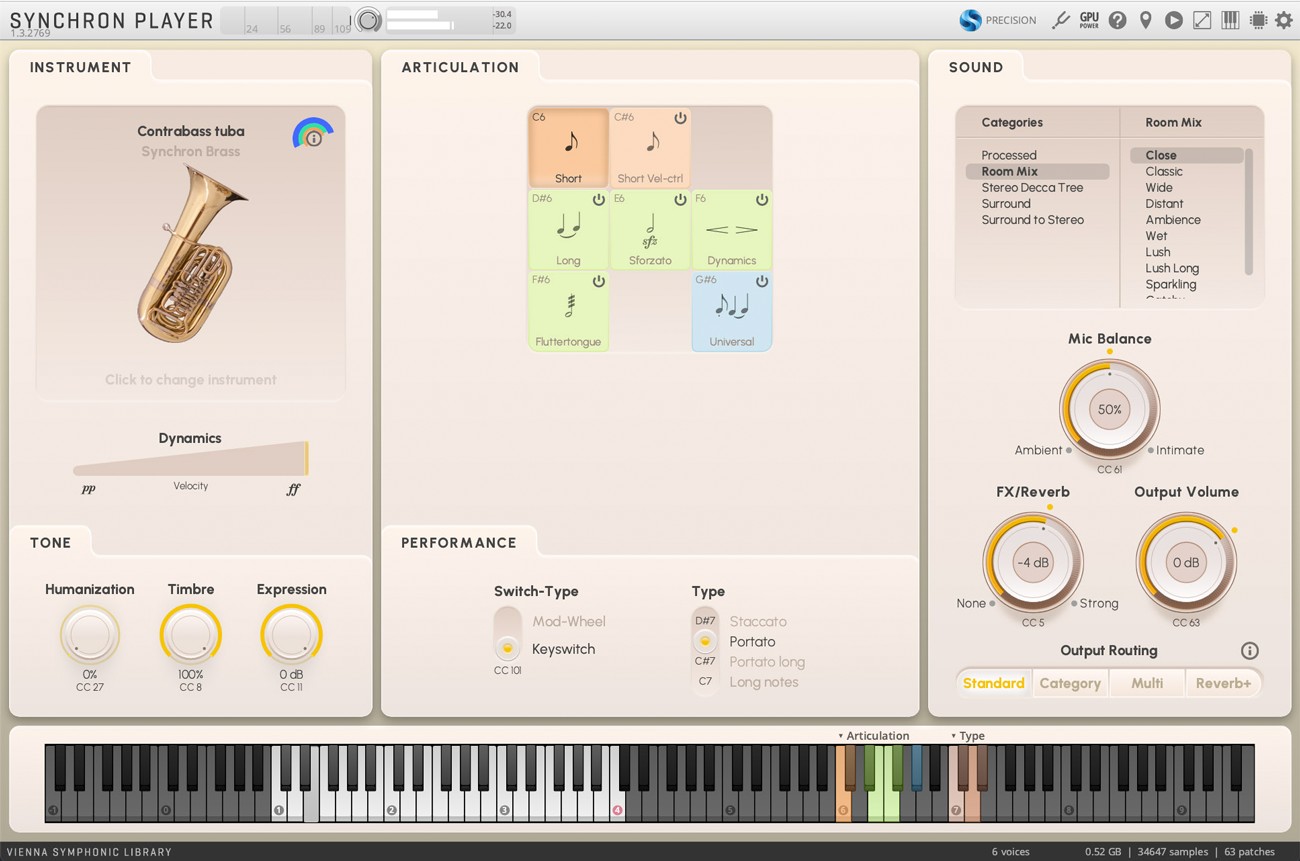This screenshot has width=1300, height=861.
Task: Click 'Click to change instrument' text
Action: pos(190,380)
